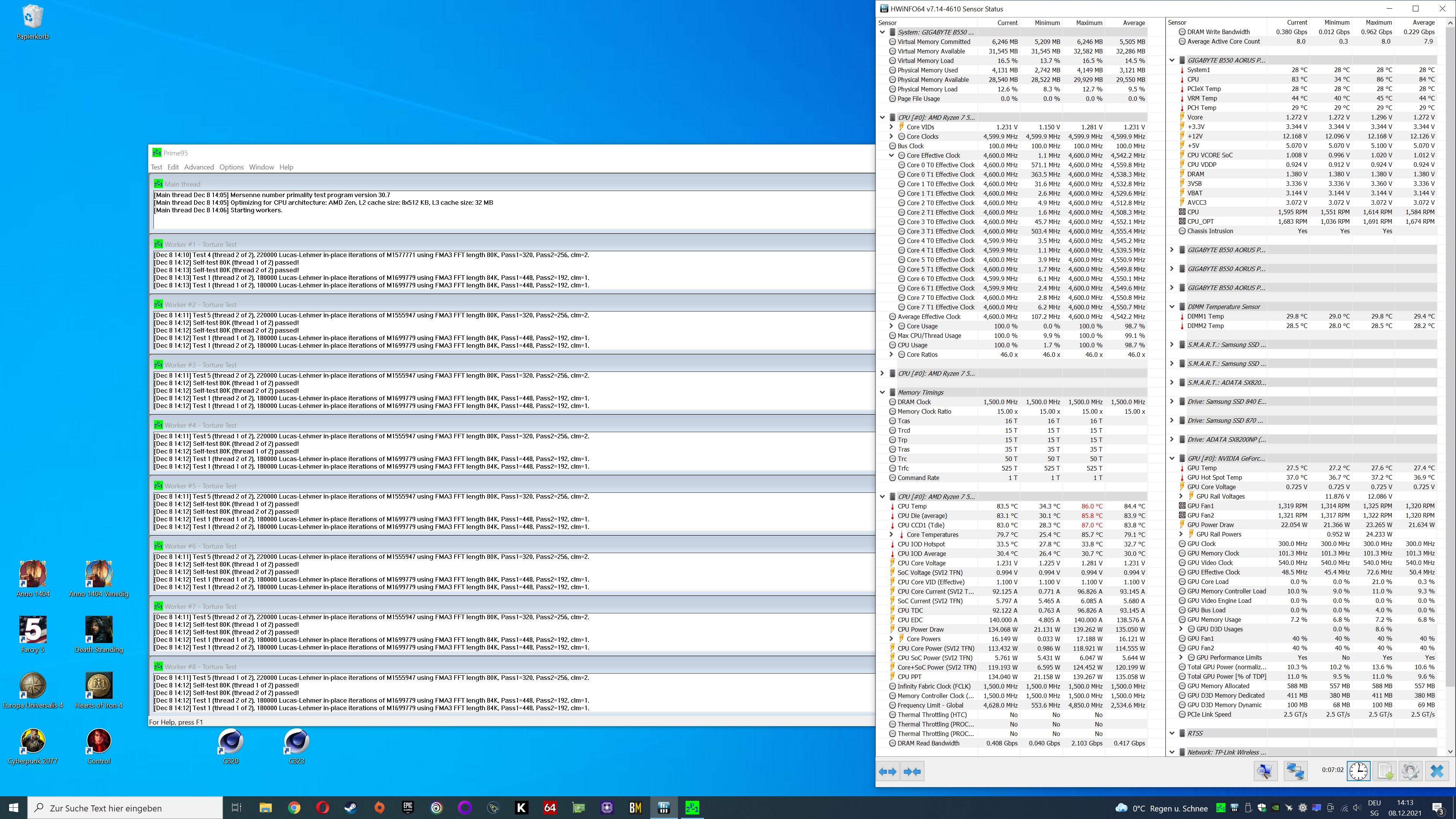The height and width of the screenshot is (819, 1456).
Task: Expand the GPU Performance Limits row
Action: 1181,657
